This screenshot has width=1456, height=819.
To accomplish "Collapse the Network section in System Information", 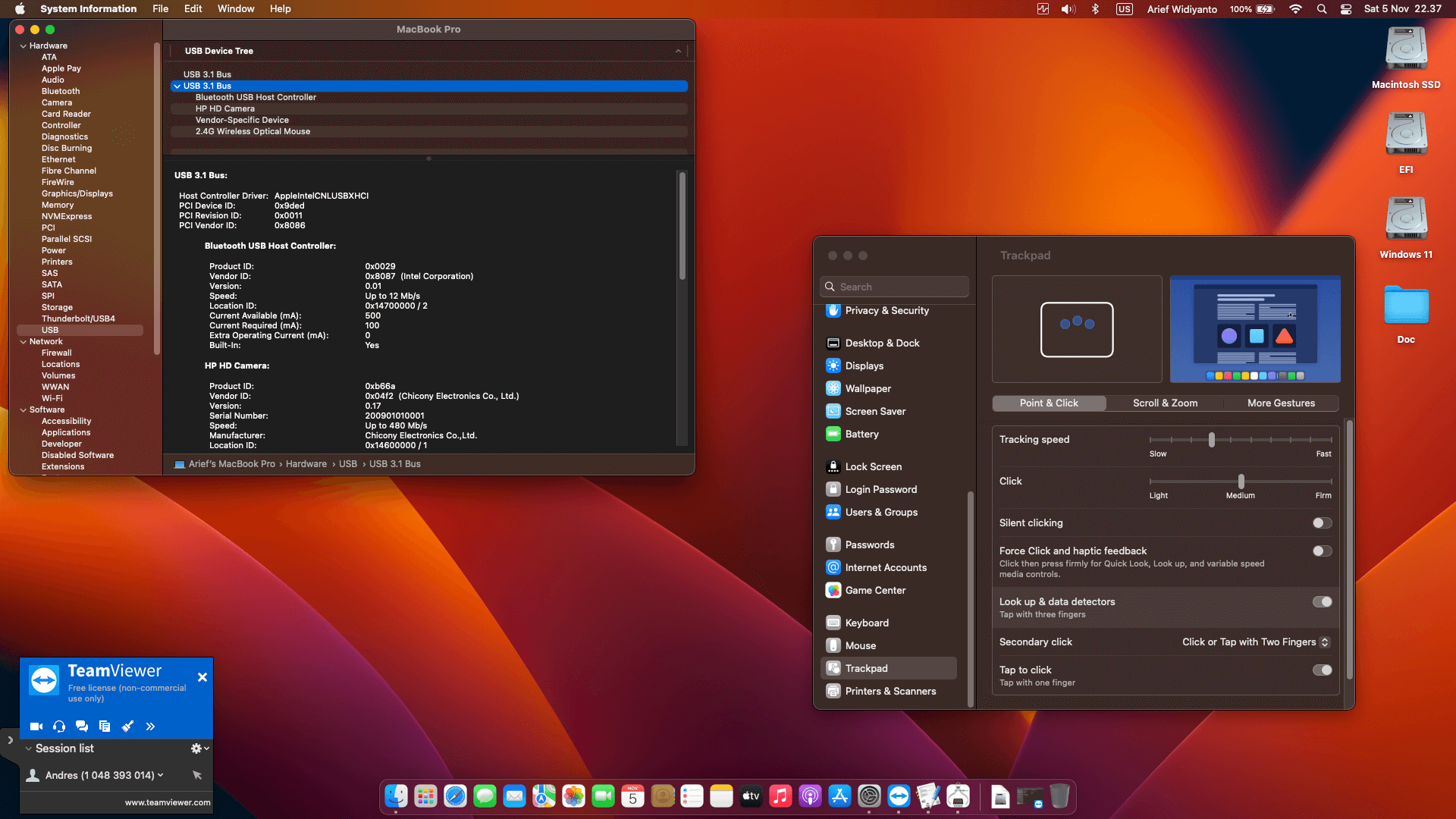I will 24,341.
